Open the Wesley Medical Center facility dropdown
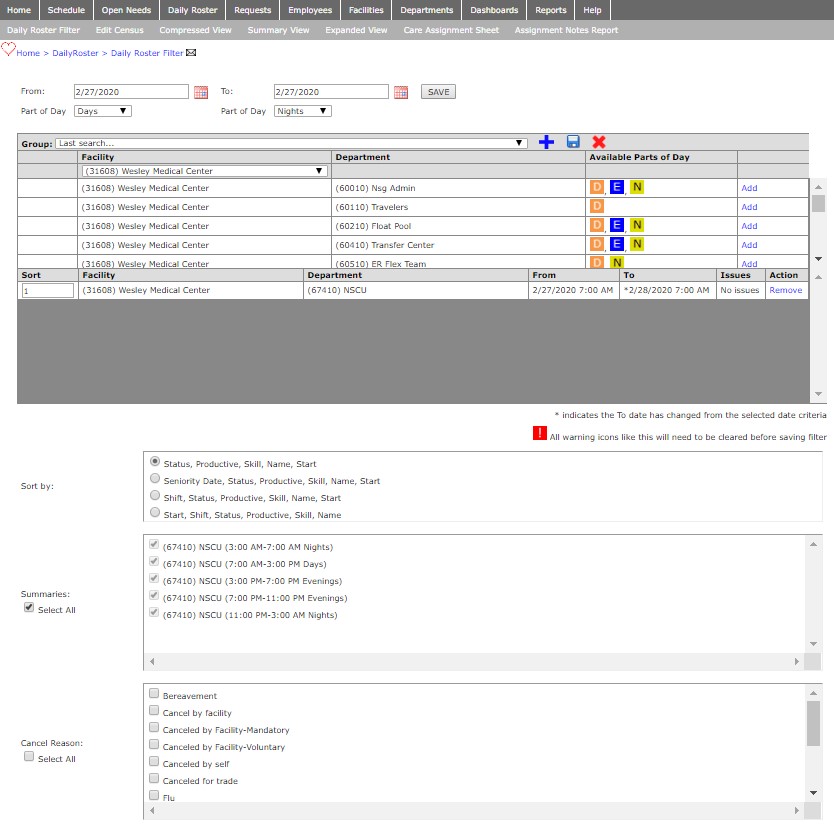 pyautogui.click(x=204, y=171)
